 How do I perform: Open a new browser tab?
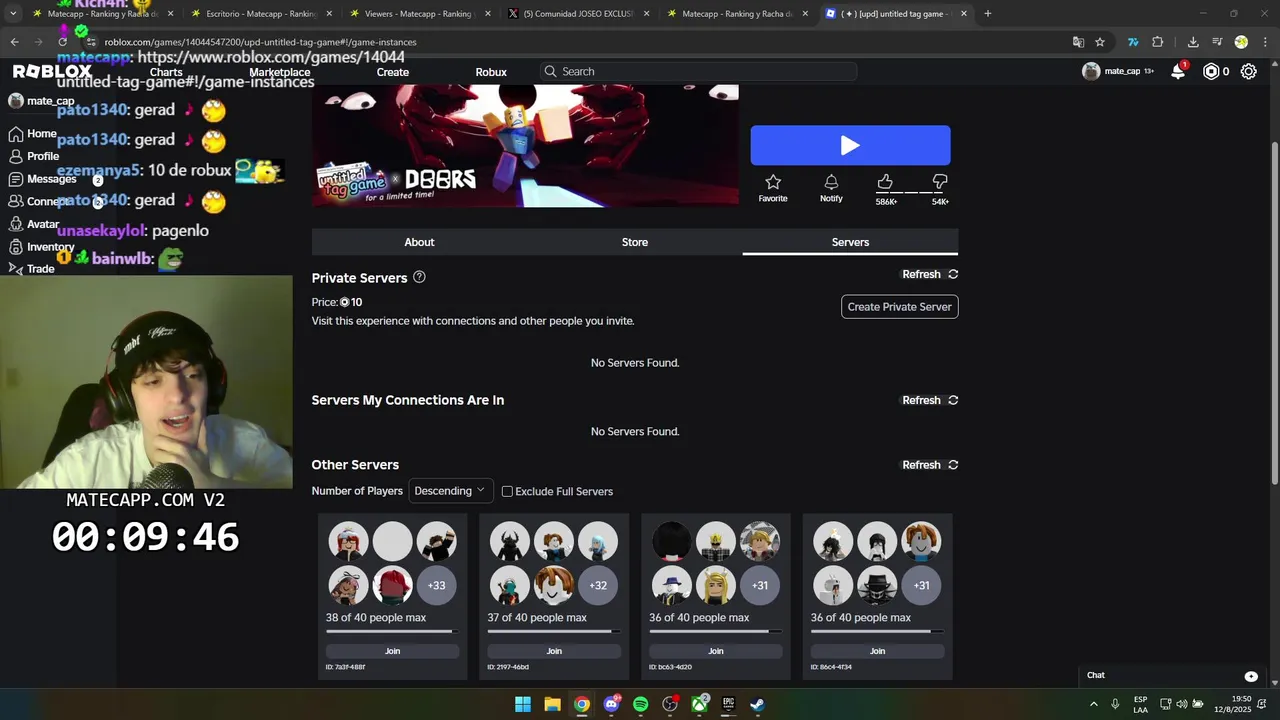tap(988, 14)
